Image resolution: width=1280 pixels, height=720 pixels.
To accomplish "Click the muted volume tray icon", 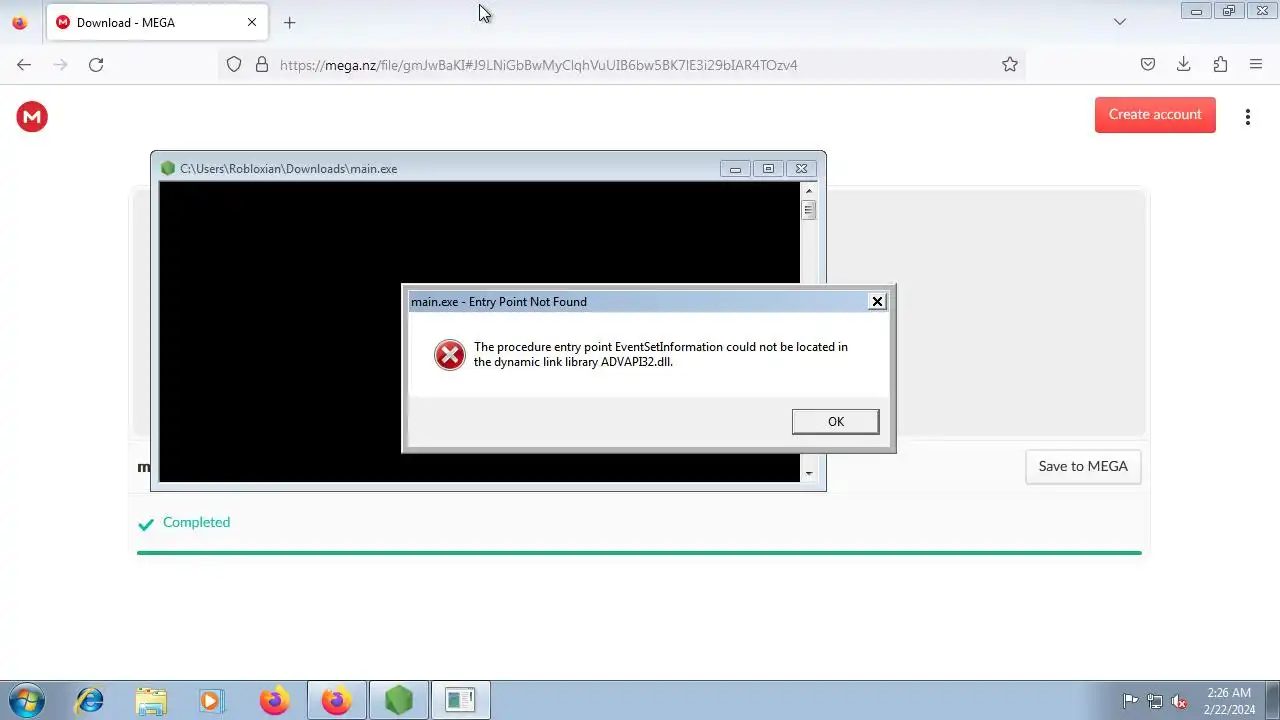I will click(x=1180, y=701).
